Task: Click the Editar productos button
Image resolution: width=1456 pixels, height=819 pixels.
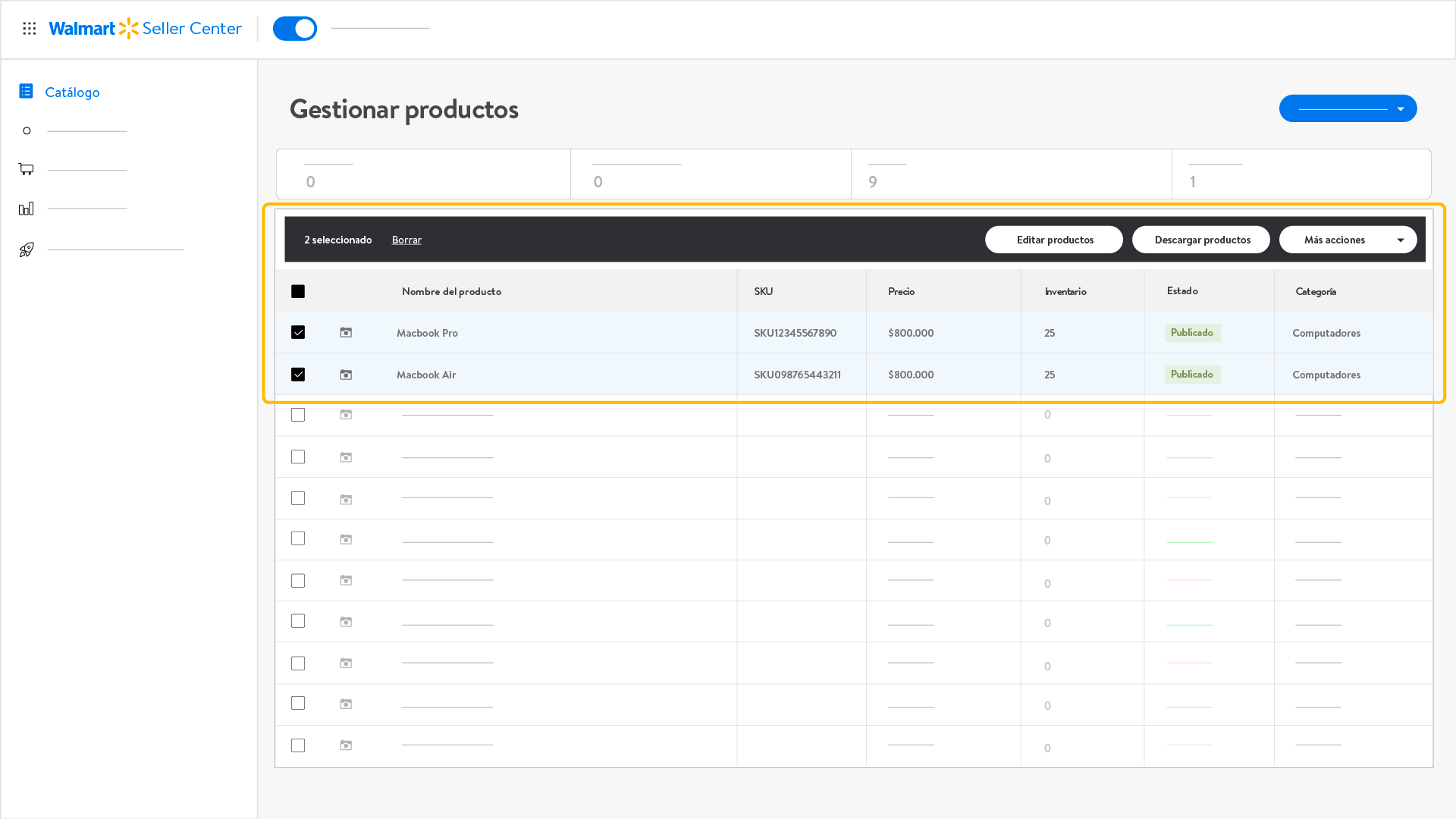Action: click(1054, 240)
